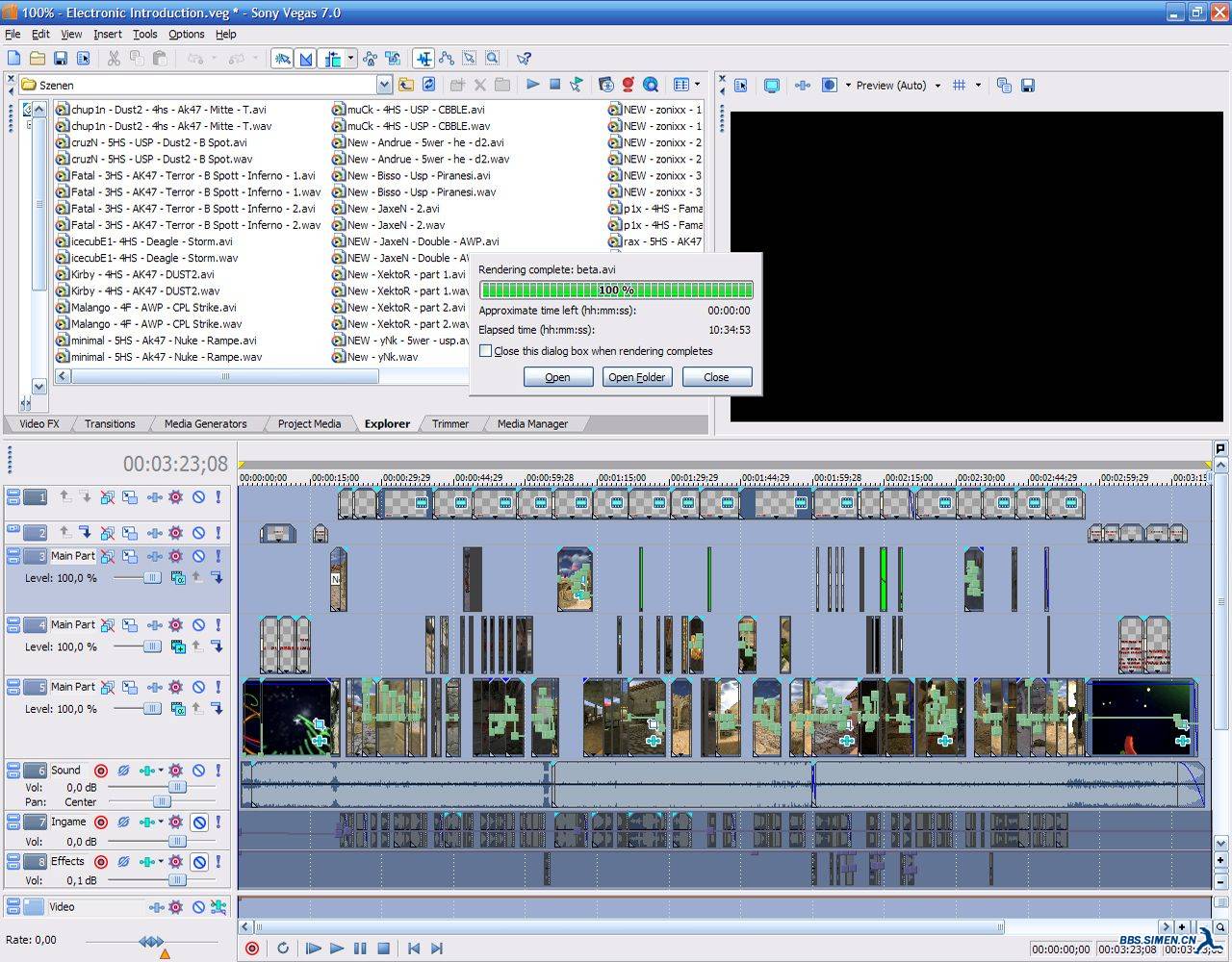Pause timeline playback
Viewport: 1232px width, 962px height.
click(x=360, y=948)
